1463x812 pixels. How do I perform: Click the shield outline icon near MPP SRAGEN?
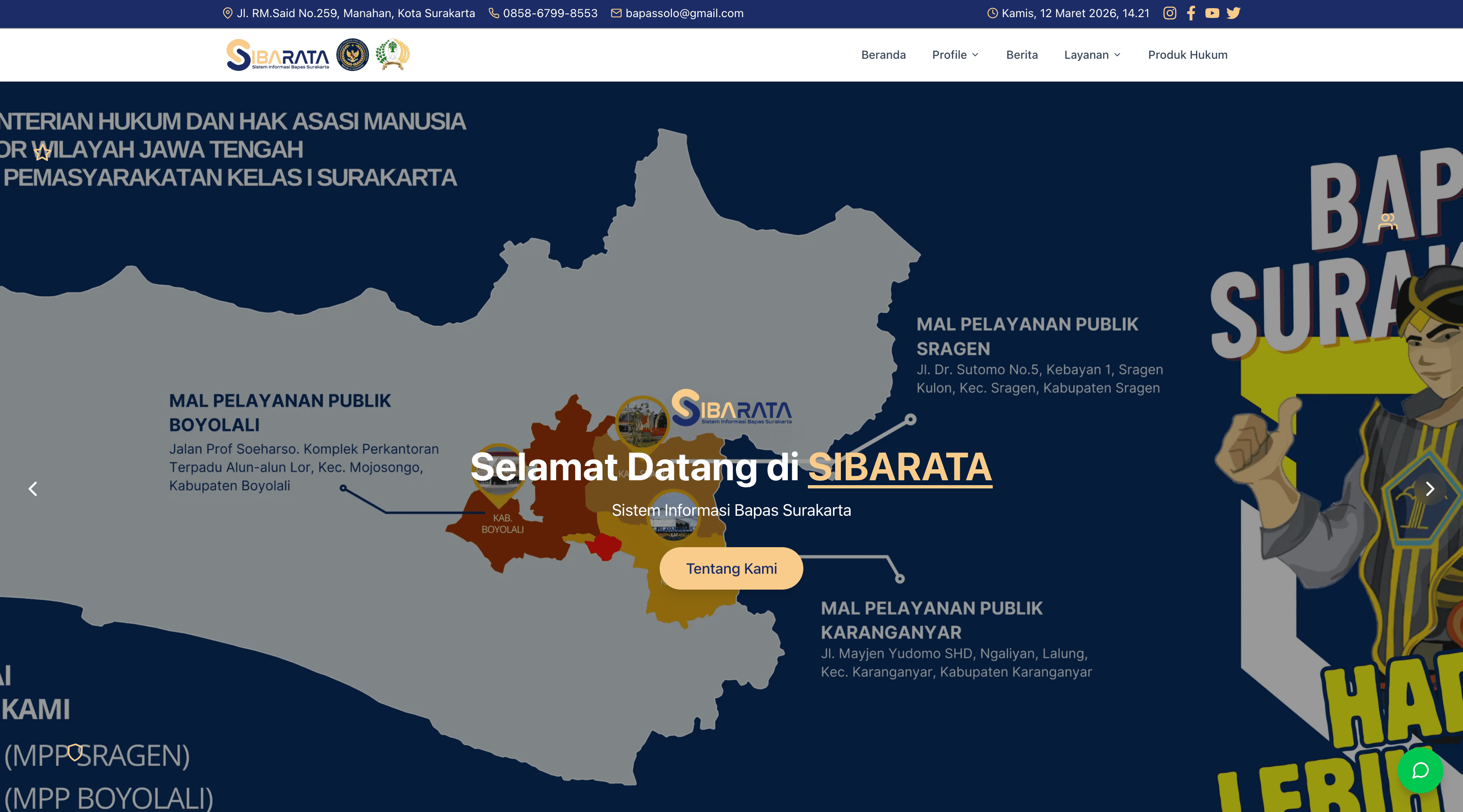pyautogui.click(x=75, y=752)
